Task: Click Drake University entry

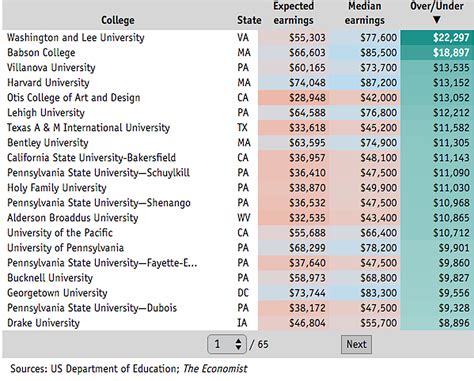Action: [x=43, y=323]
